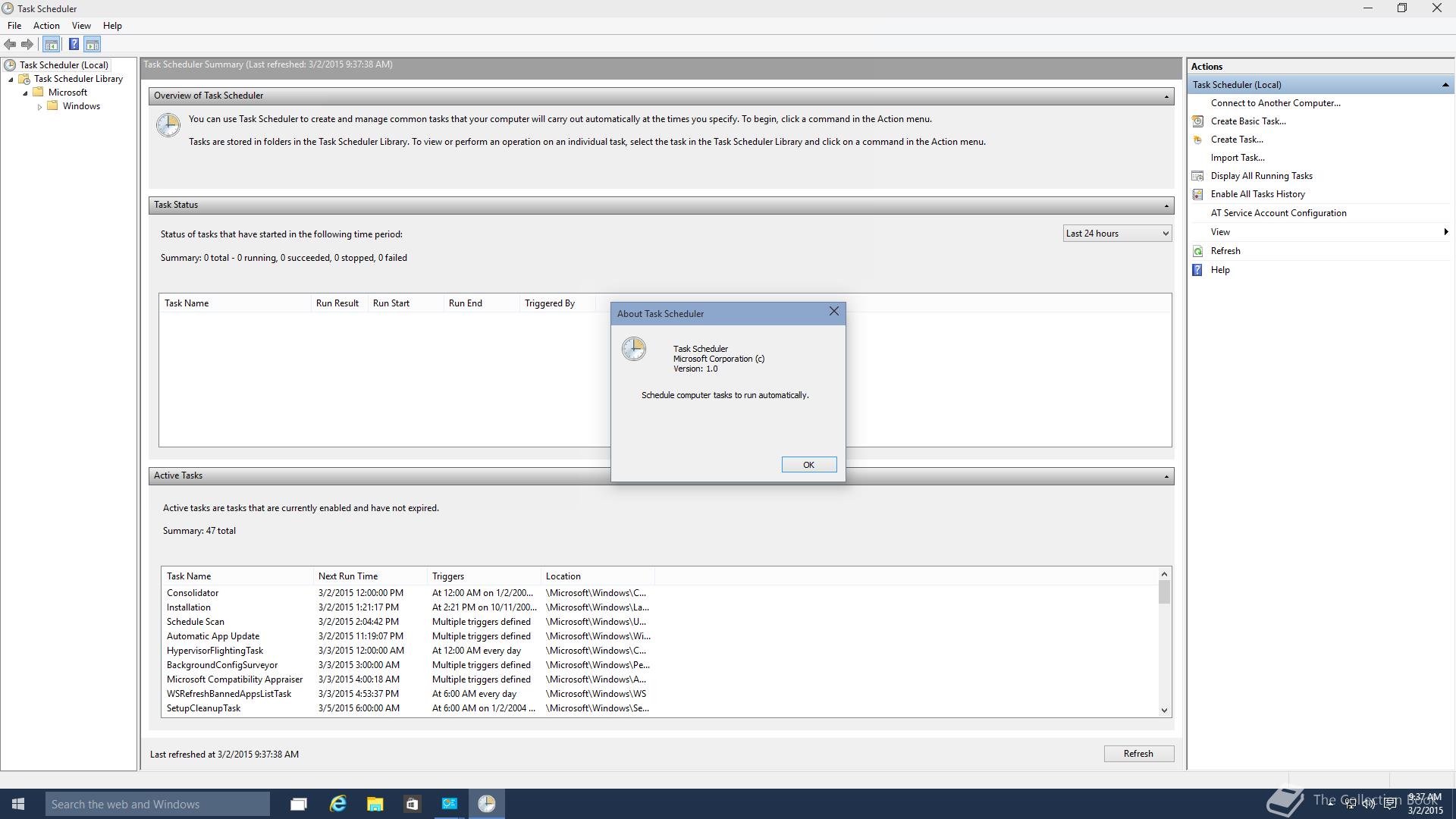Click the clock icon in About dialog
This screenshot has height=819, width=1456.
coord(634,349)
